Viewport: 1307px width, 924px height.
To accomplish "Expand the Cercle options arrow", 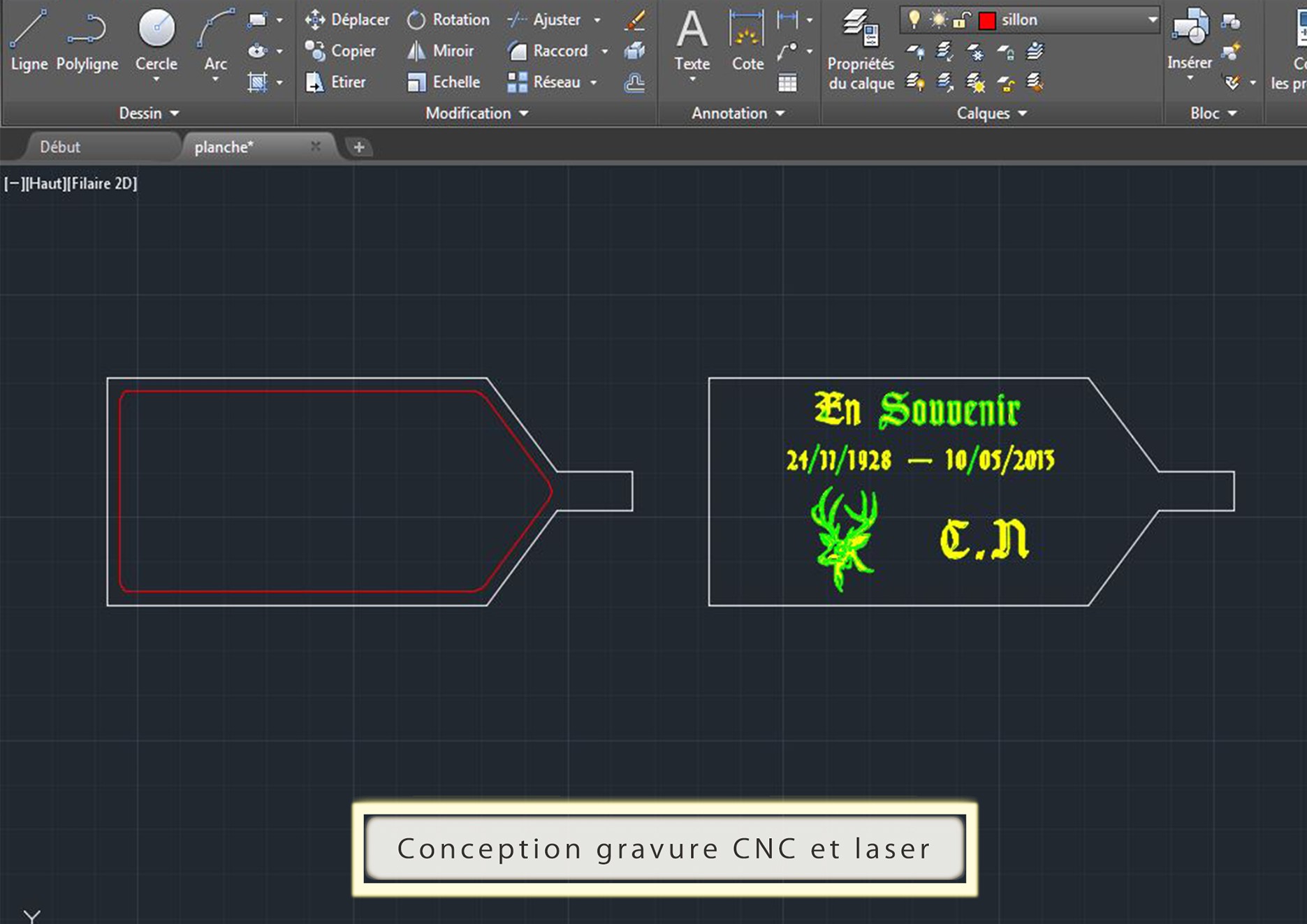I will click(156, 80).
